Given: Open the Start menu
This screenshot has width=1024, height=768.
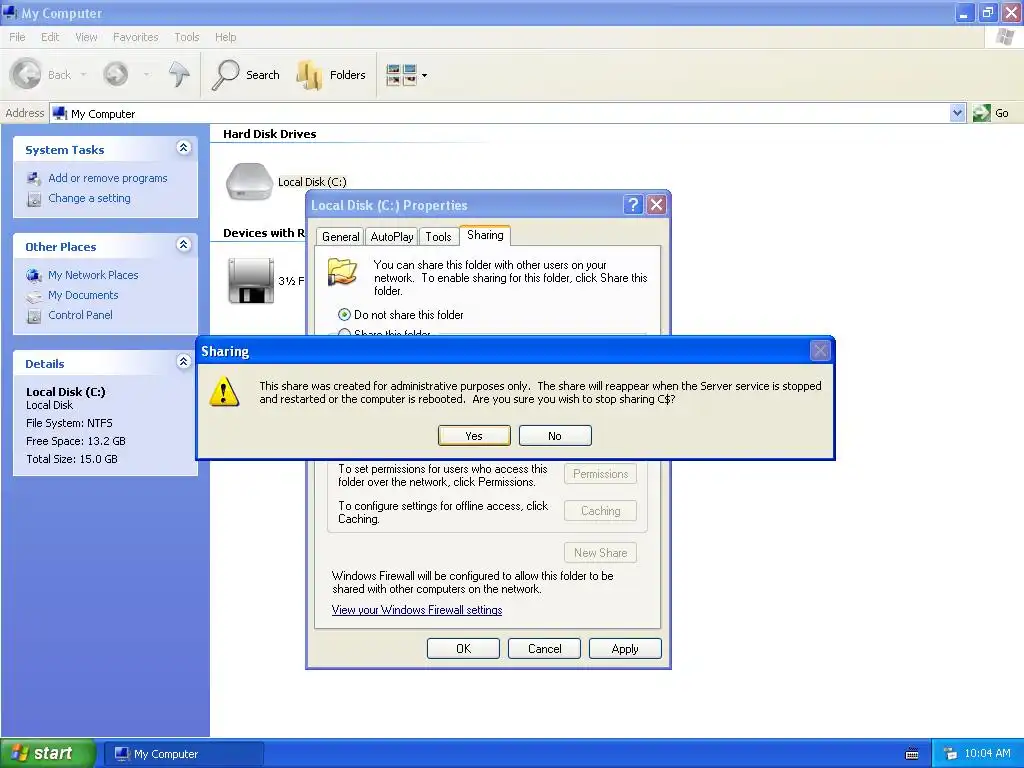Looking at the screenshot, I should 47,753.
